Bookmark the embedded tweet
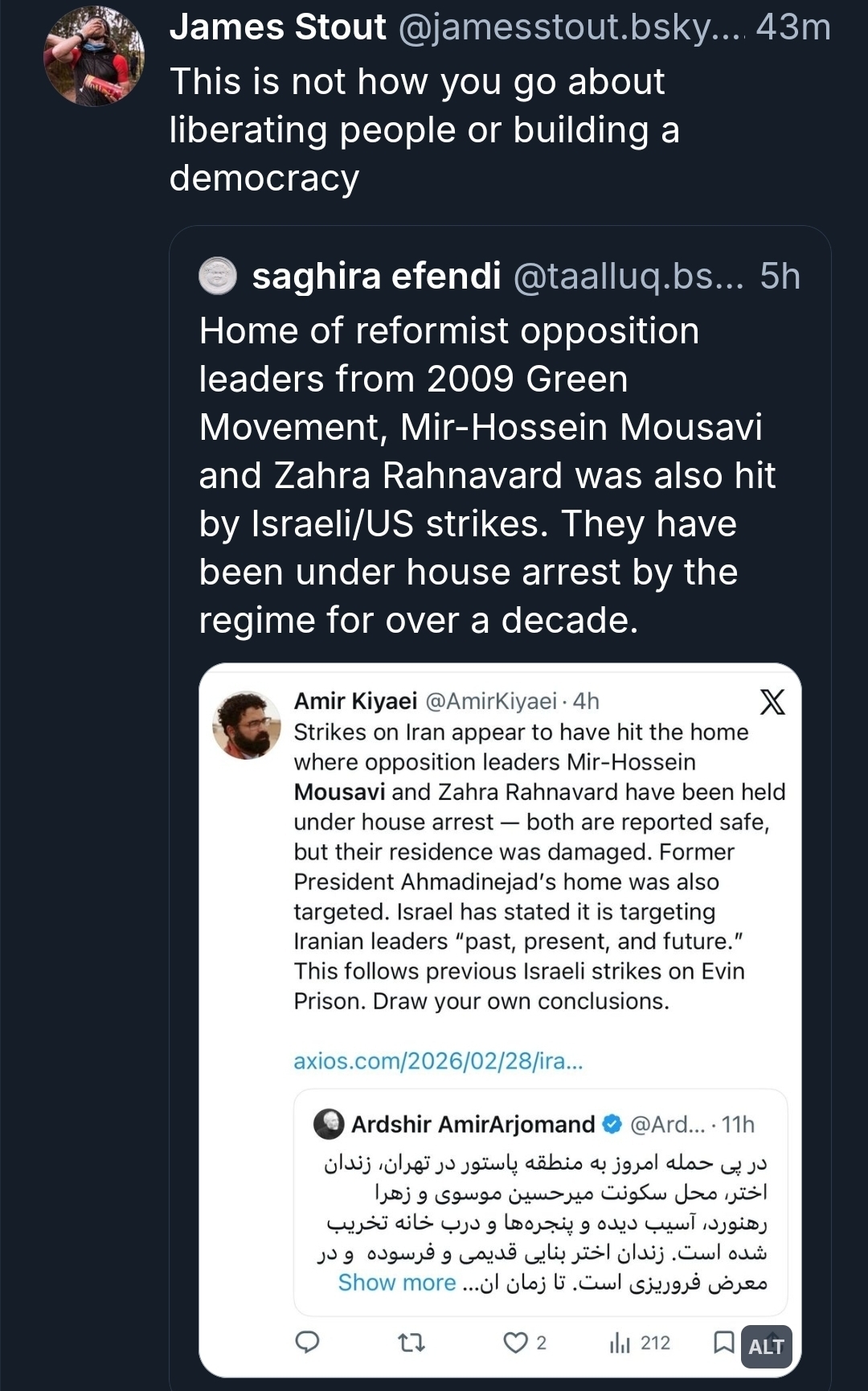This screenshot has height=1391, width=868. click(723, 1341)
